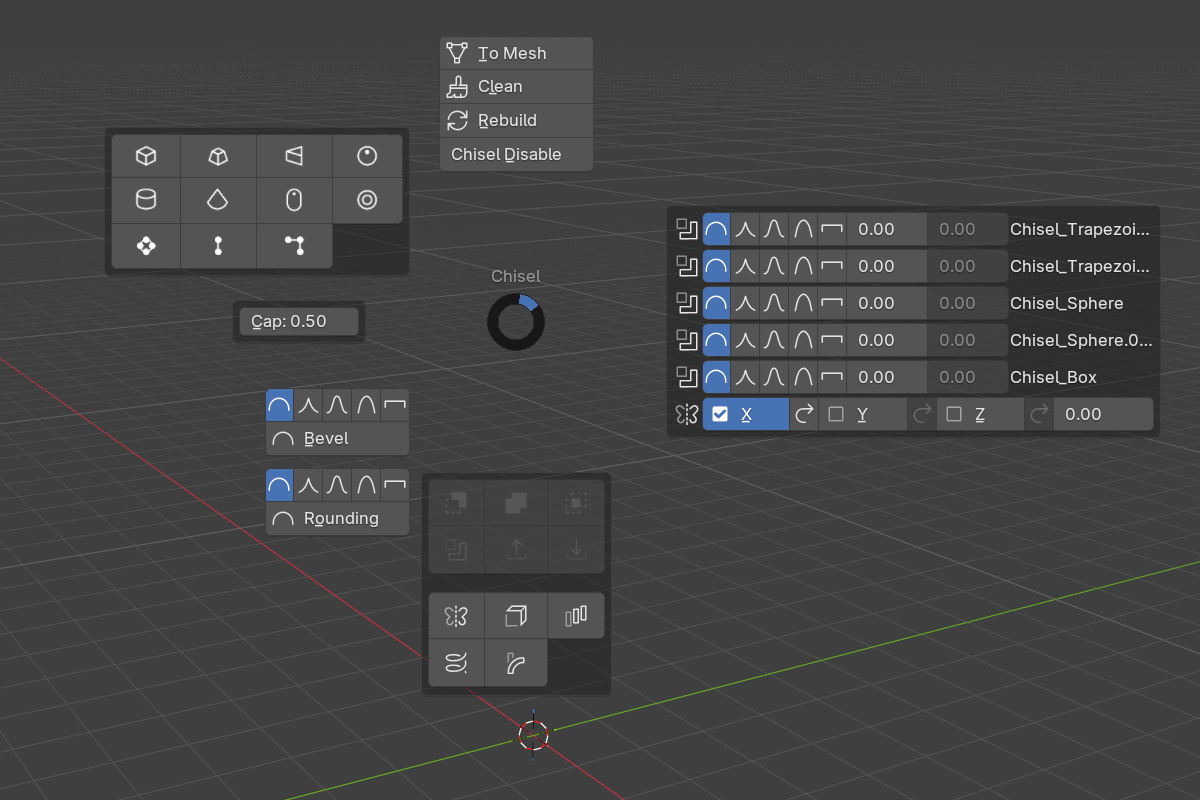This screenshot has height=800, width=1200.
Task: Click the 0.00 field in mirror row
Action: [1103, 414]
